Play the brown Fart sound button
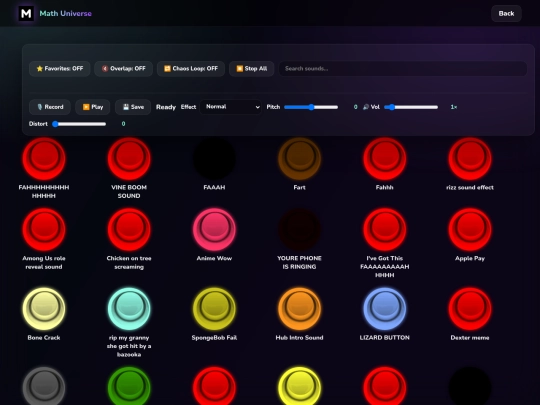The width and height of the screenshot is (540, 405). click(299, 159)
